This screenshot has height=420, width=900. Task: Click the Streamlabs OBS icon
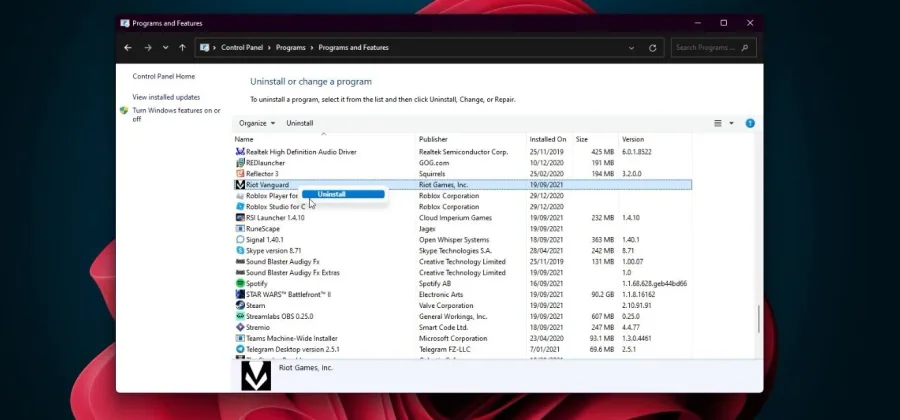(240, 316)
